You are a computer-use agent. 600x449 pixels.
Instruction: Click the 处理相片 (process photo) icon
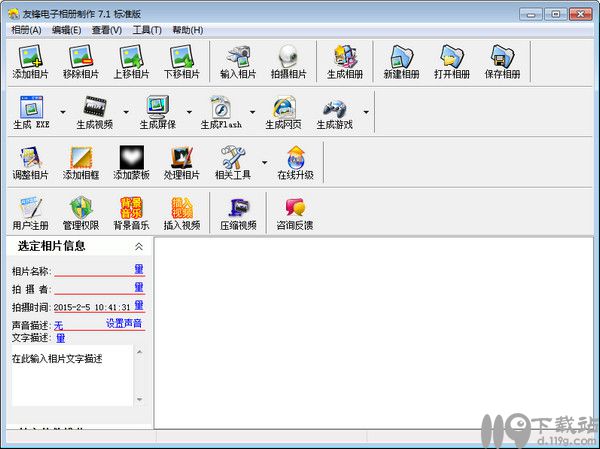coord(182,157)
